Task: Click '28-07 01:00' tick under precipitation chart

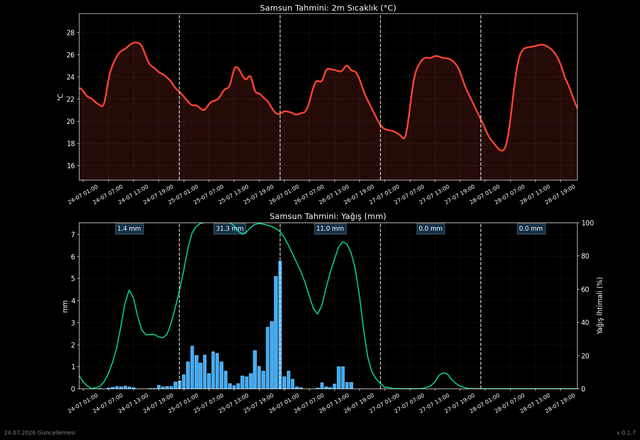Action: click(484, 404)
